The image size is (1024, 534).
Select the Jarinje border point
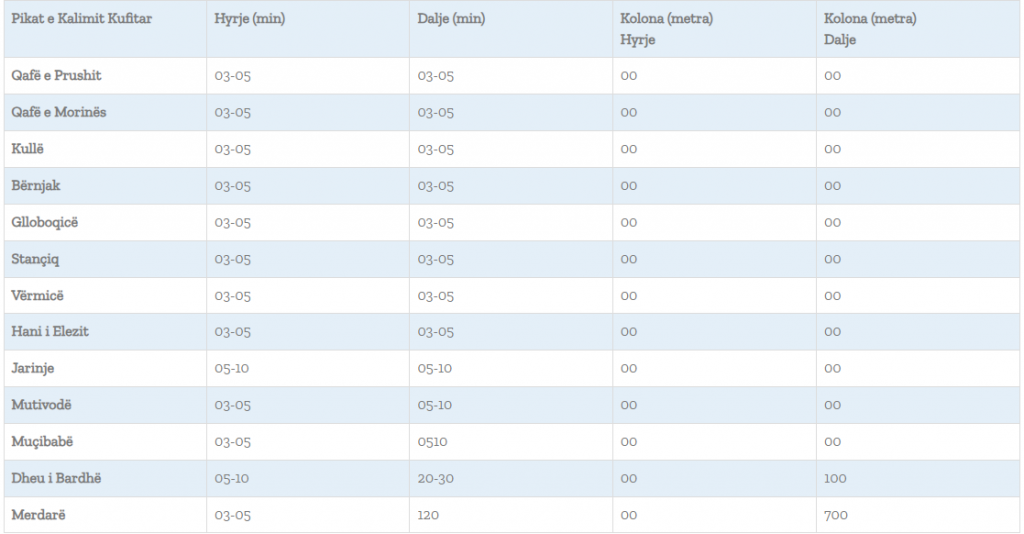tap(33, 369)
